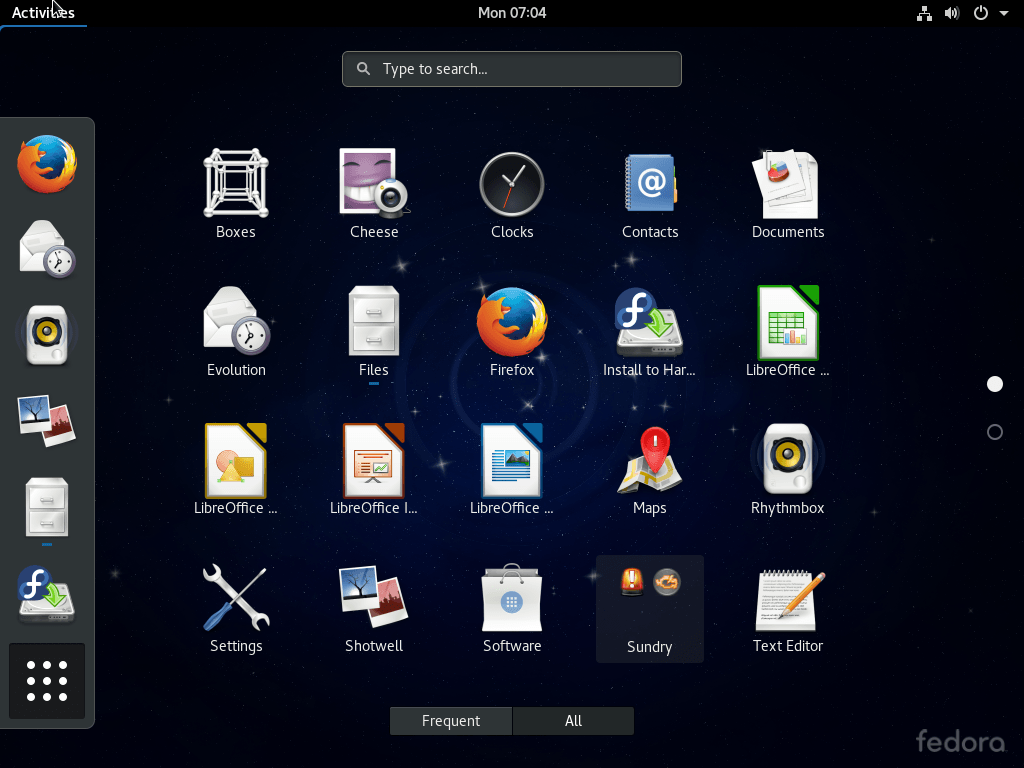Image resolution: width=1024 pixels, height=768 pixels.
Task: Switch to Frequent apps view
Action: (x=451, y=720)
